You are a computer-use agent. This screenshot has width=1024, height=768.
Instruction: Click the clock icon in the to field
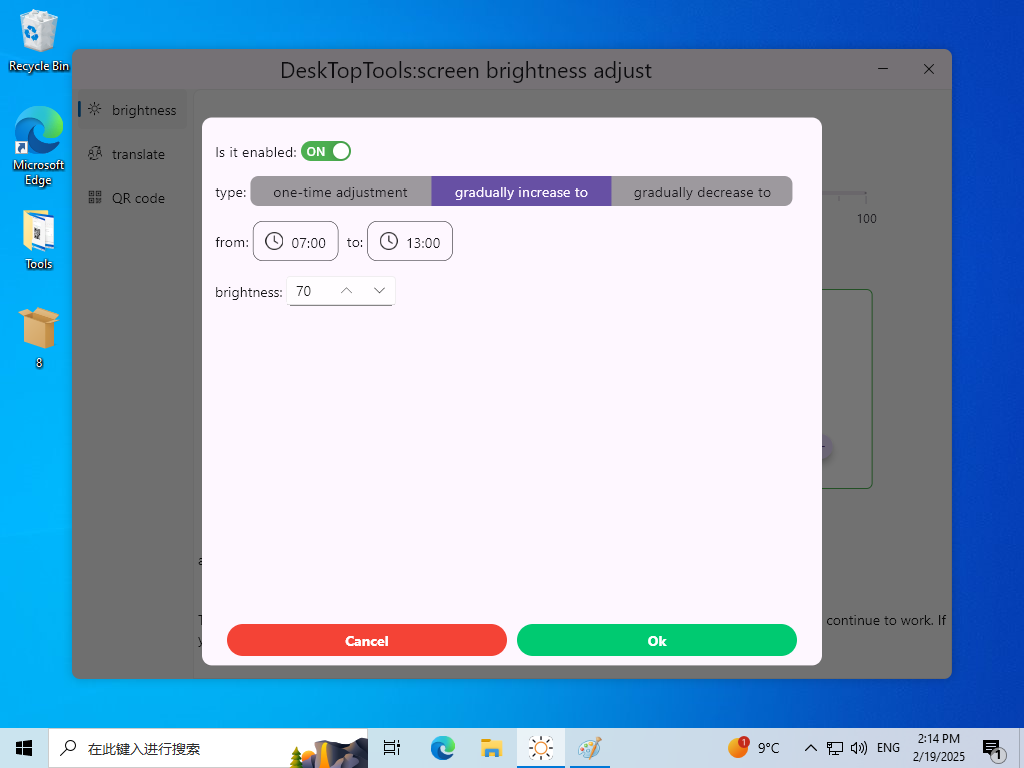pyautogui.click(x=388, y=242)
